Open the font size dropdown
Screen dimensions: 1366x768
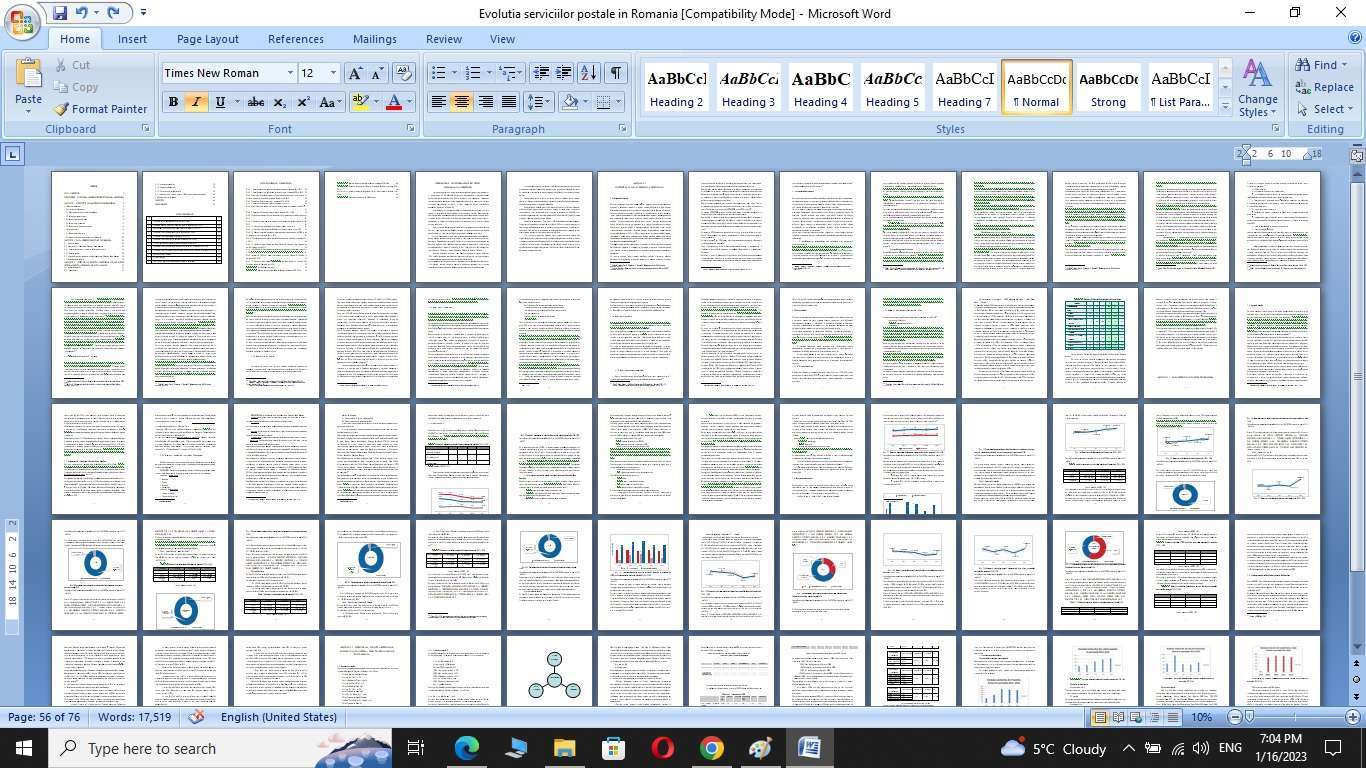tap(333, 73)
